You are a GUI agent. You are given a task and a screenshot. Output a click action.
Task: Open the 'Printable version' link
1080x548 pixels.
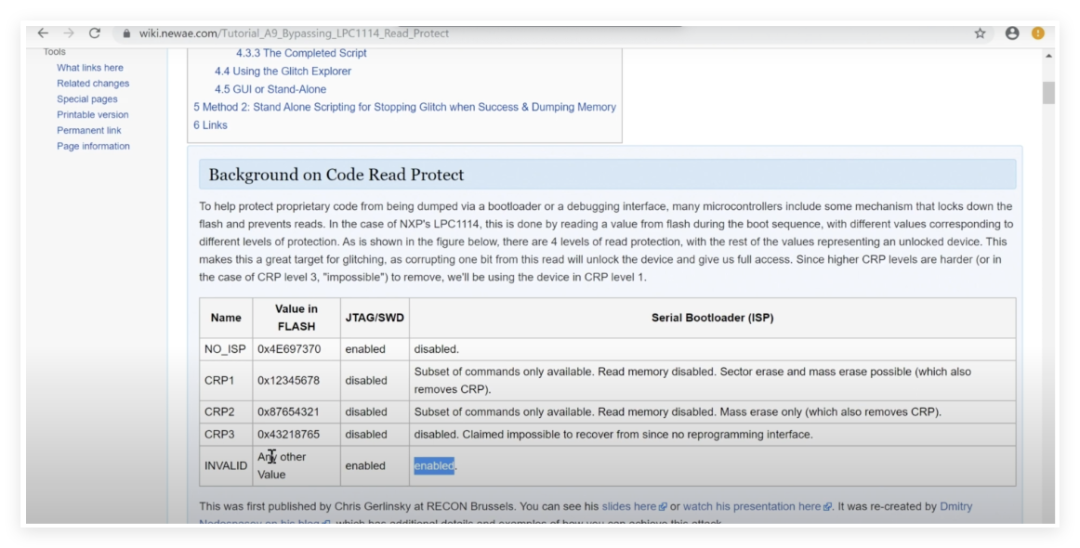[92, 115]
